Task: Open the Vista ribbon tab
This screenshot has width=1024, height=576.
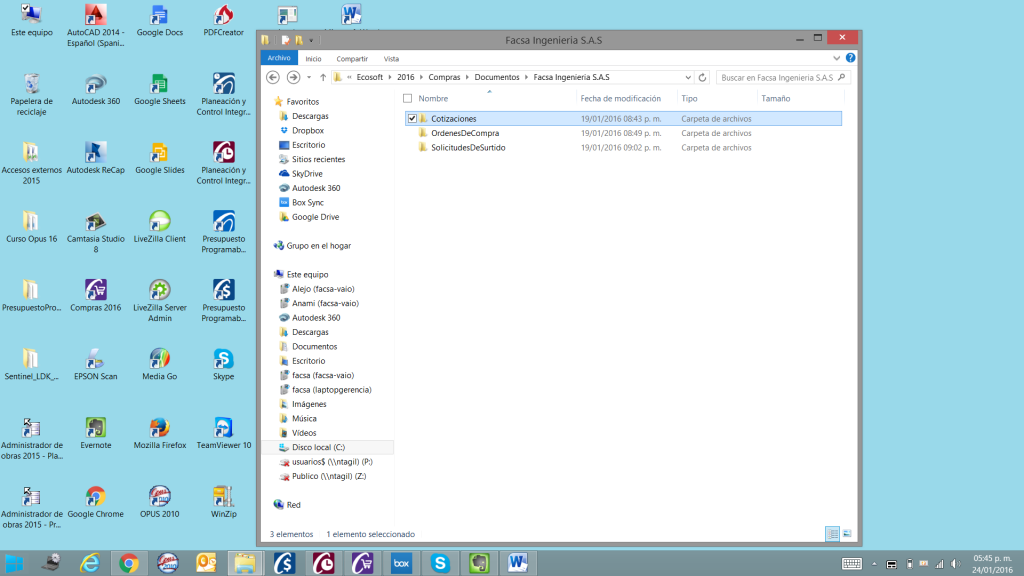Action: click(391, 59)
